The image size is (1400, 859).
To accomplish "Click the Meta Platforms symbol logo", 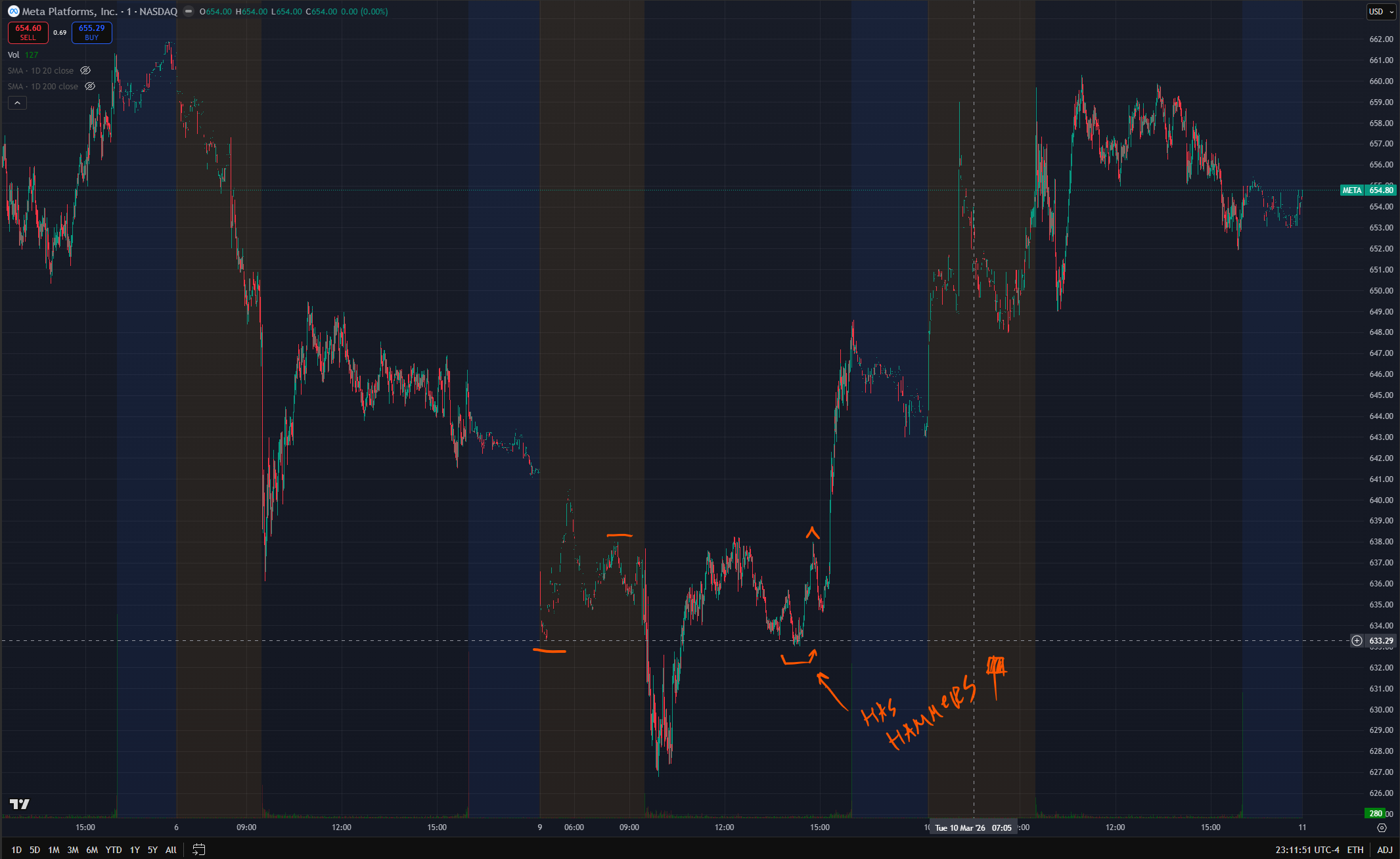I will [13, 11].
